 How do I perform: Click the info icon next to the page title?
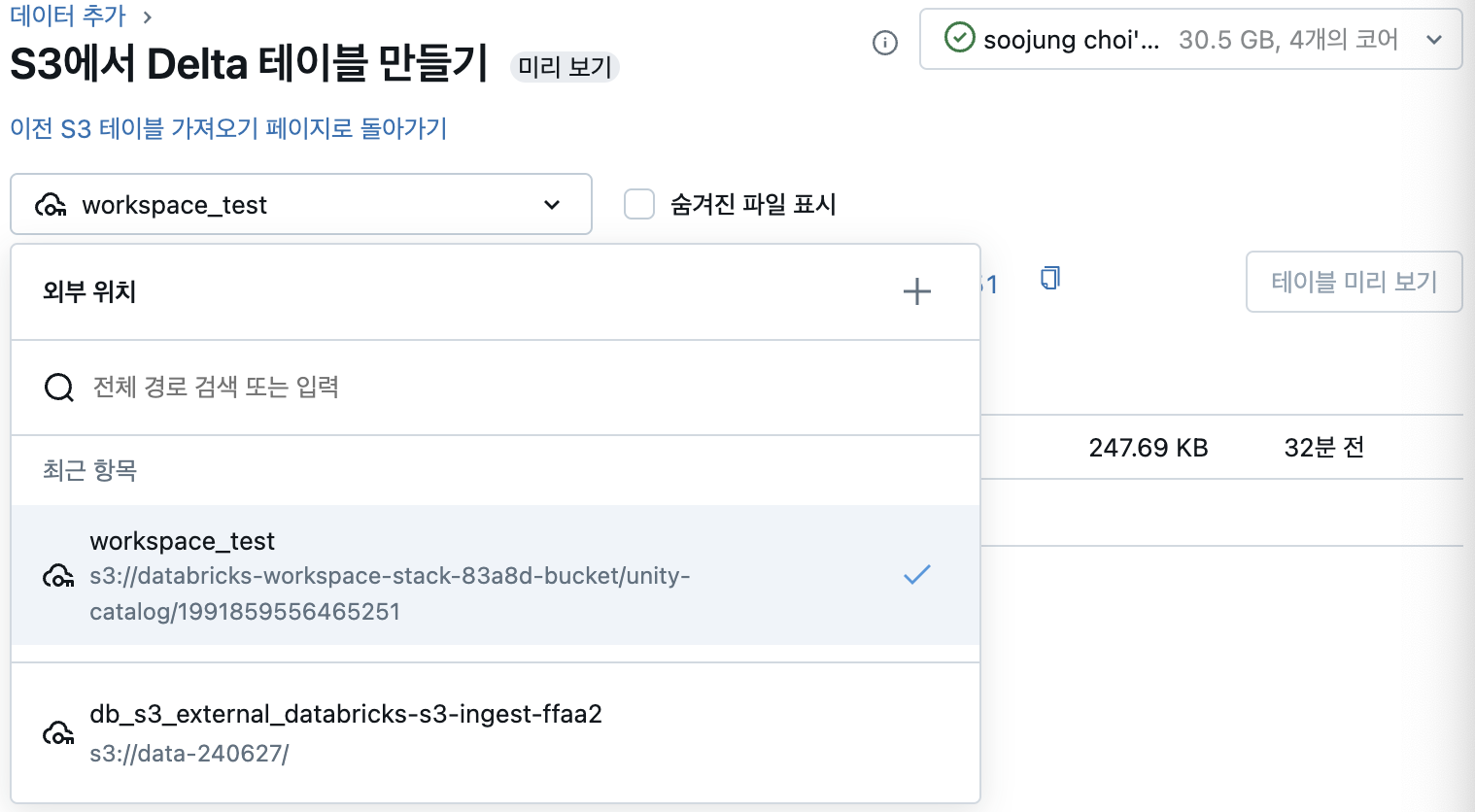tap(885, 43)
